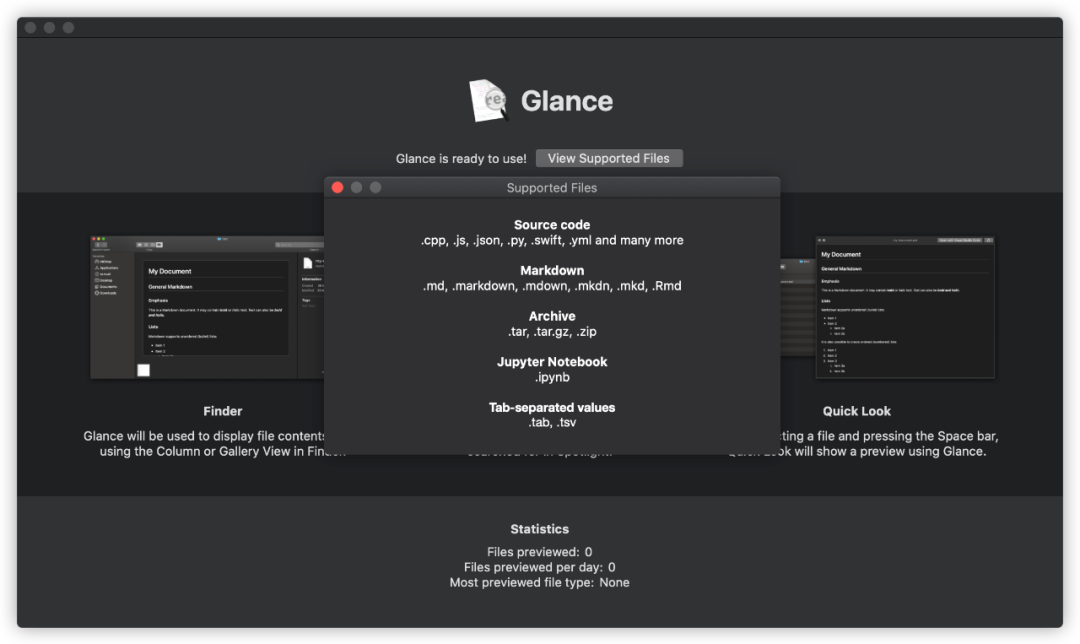Click the Quick Look section title
This screenshot has height=644, width=1080.
pos(856,411)
